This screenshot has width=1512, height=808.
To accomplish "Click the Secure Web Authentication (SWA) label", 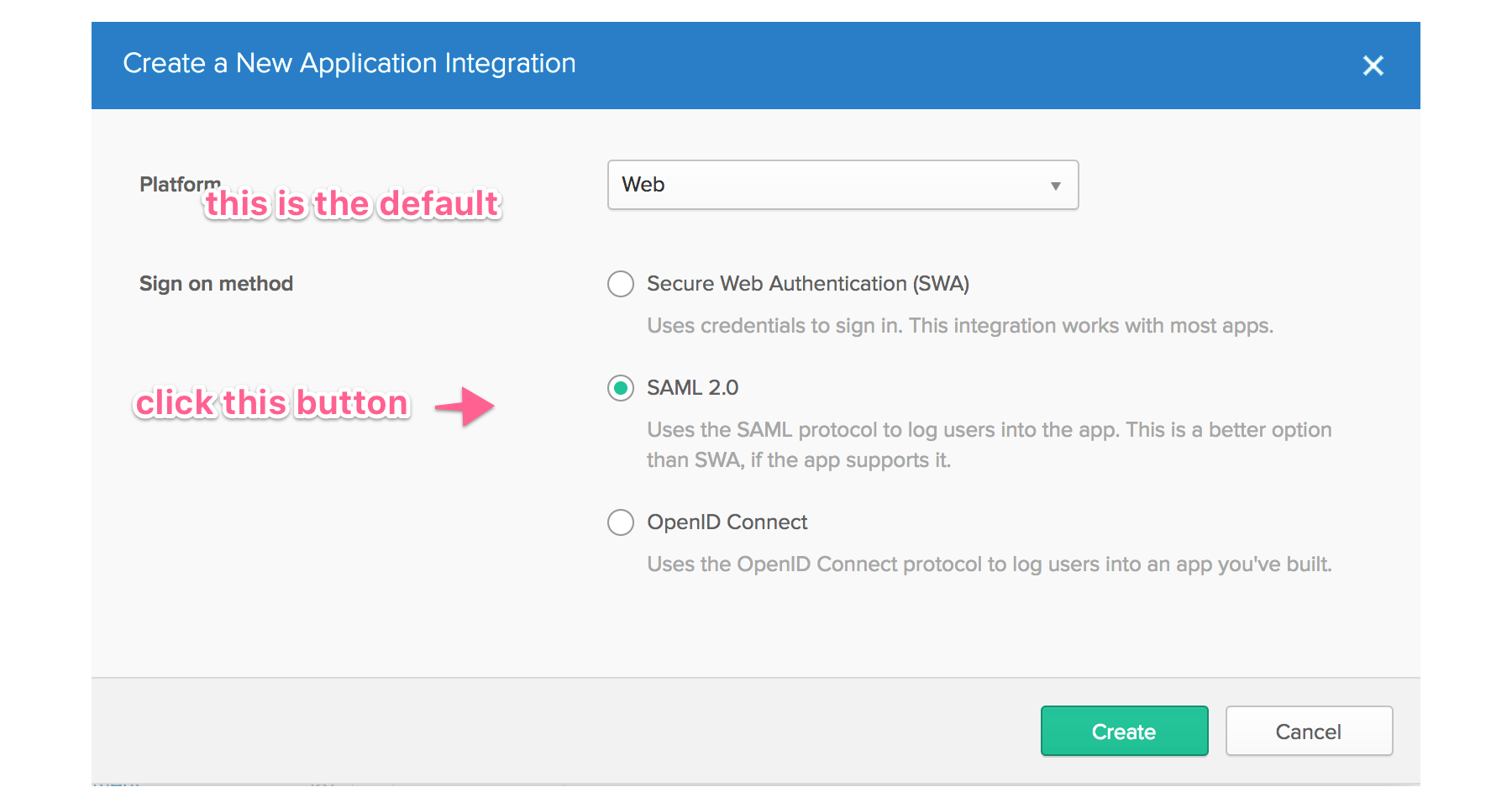I will [807, 284].
